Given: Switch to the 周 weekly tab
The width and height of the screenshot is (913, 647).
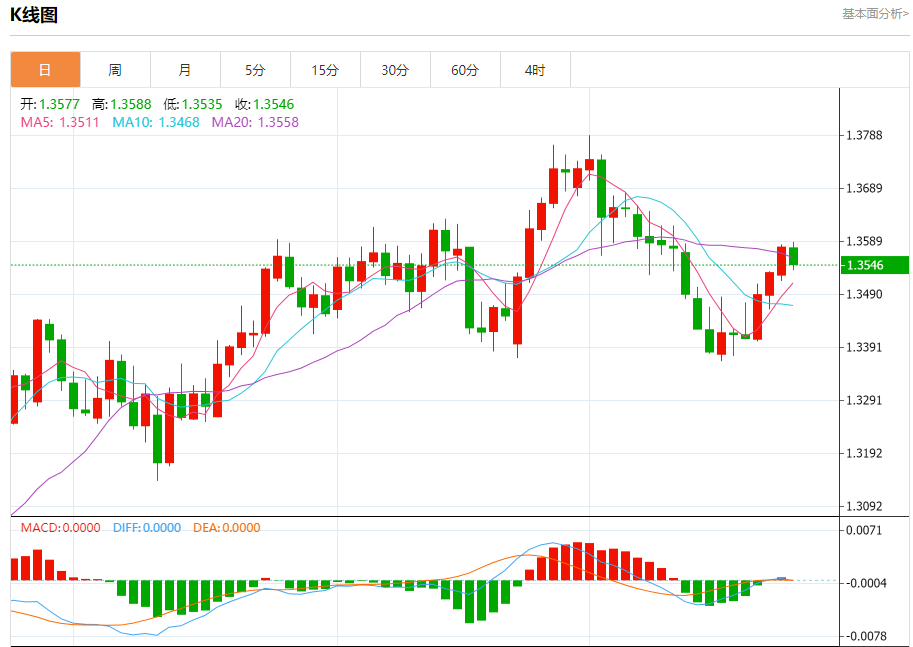Looking at the screenshot, I should 115,70.
